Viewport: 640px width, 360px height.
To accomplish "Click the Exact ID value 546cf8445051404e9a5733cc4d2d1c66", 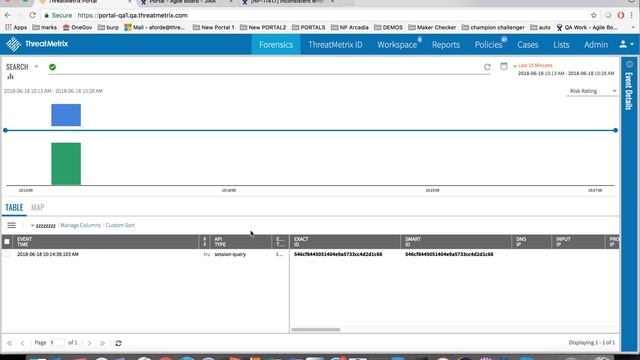I will [x=338, y=254].
